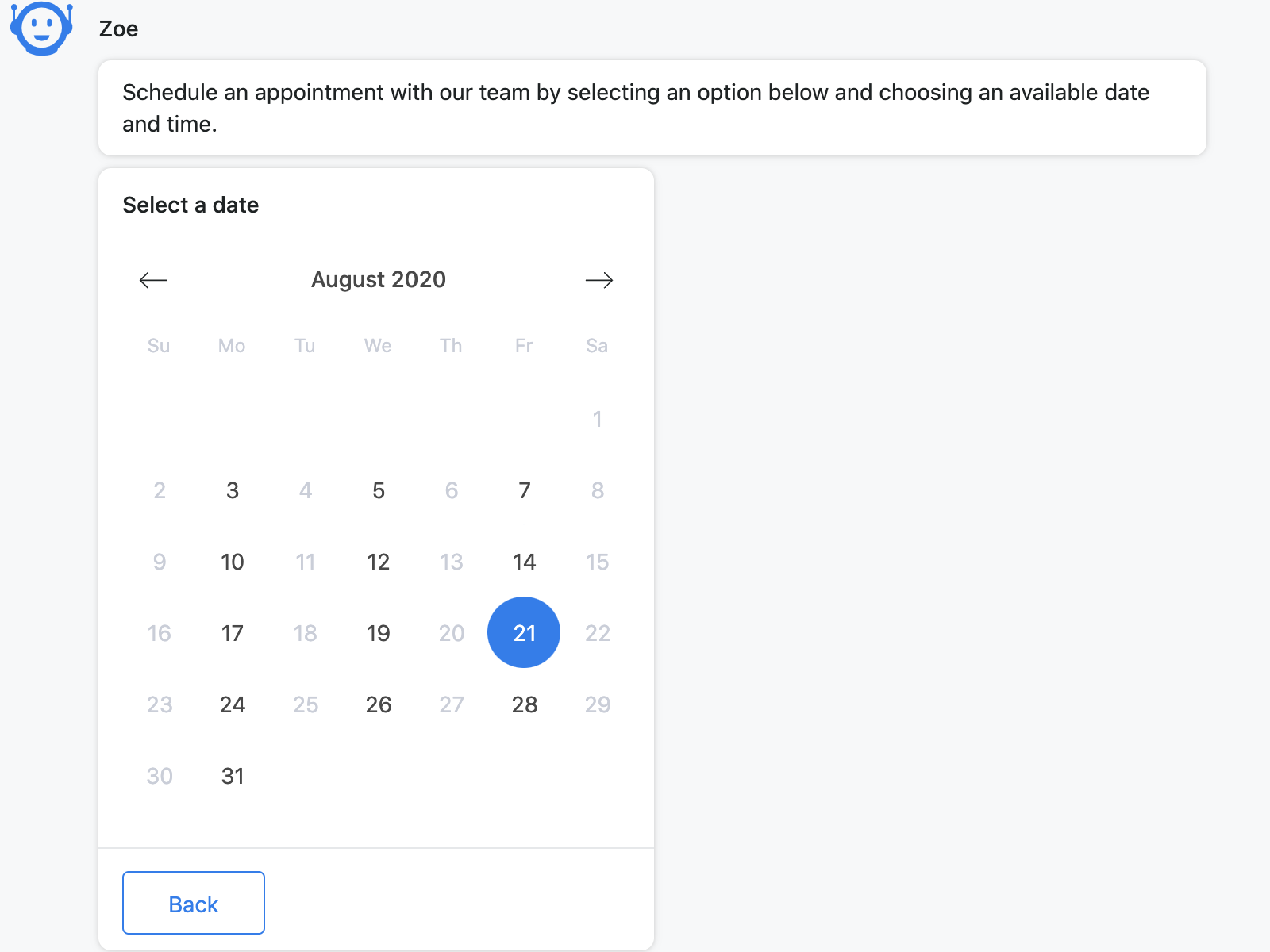The width and height of the screenshot is (1270, 952).
Task: Click the August 2020 month header
Action: click(x=379, y=279)
